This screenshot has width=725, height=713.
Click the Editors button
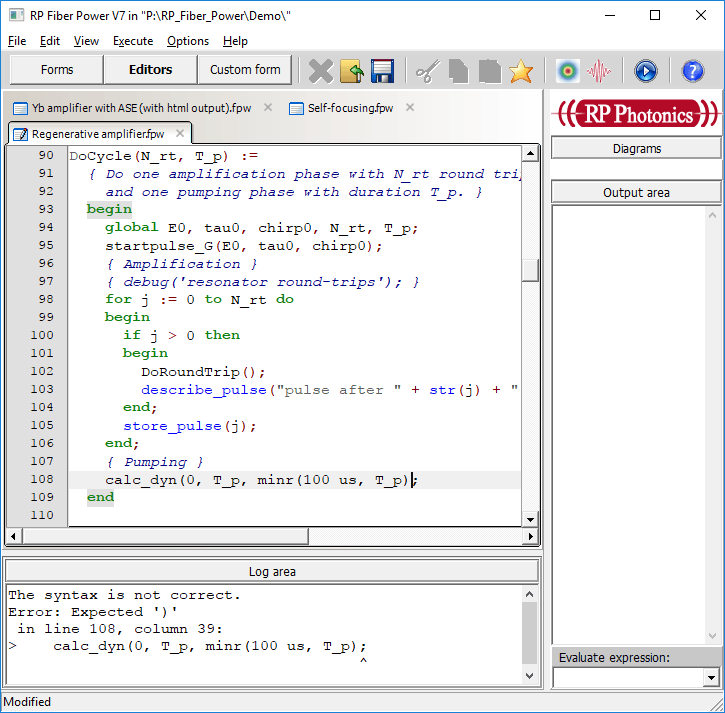[150, 70]
